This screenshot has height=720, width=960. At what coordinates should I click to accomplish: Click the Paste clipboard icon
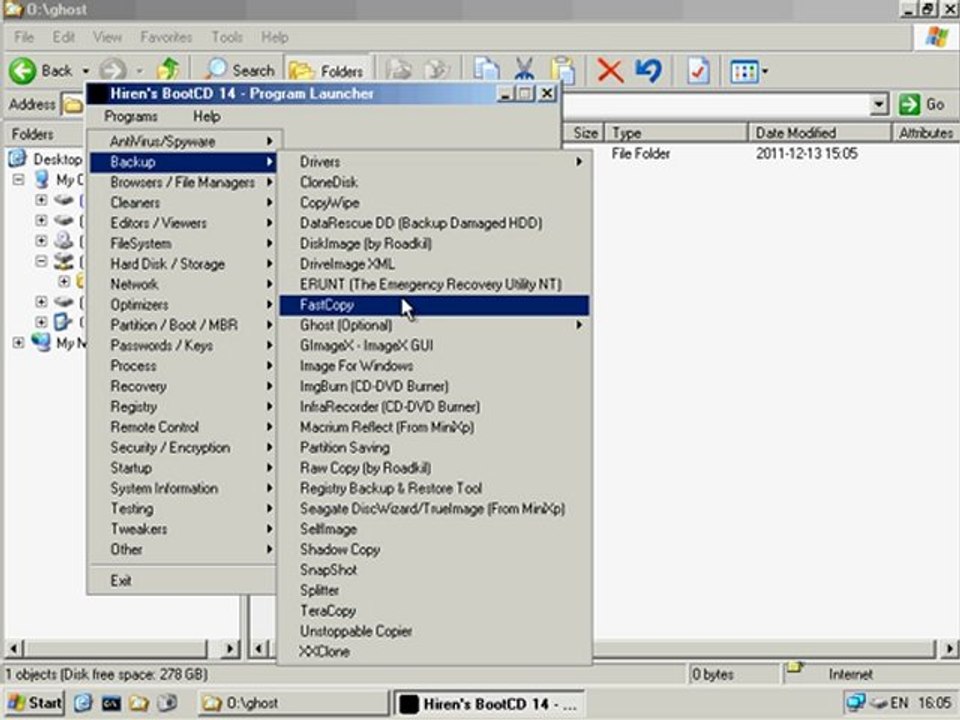click(562, 71)
